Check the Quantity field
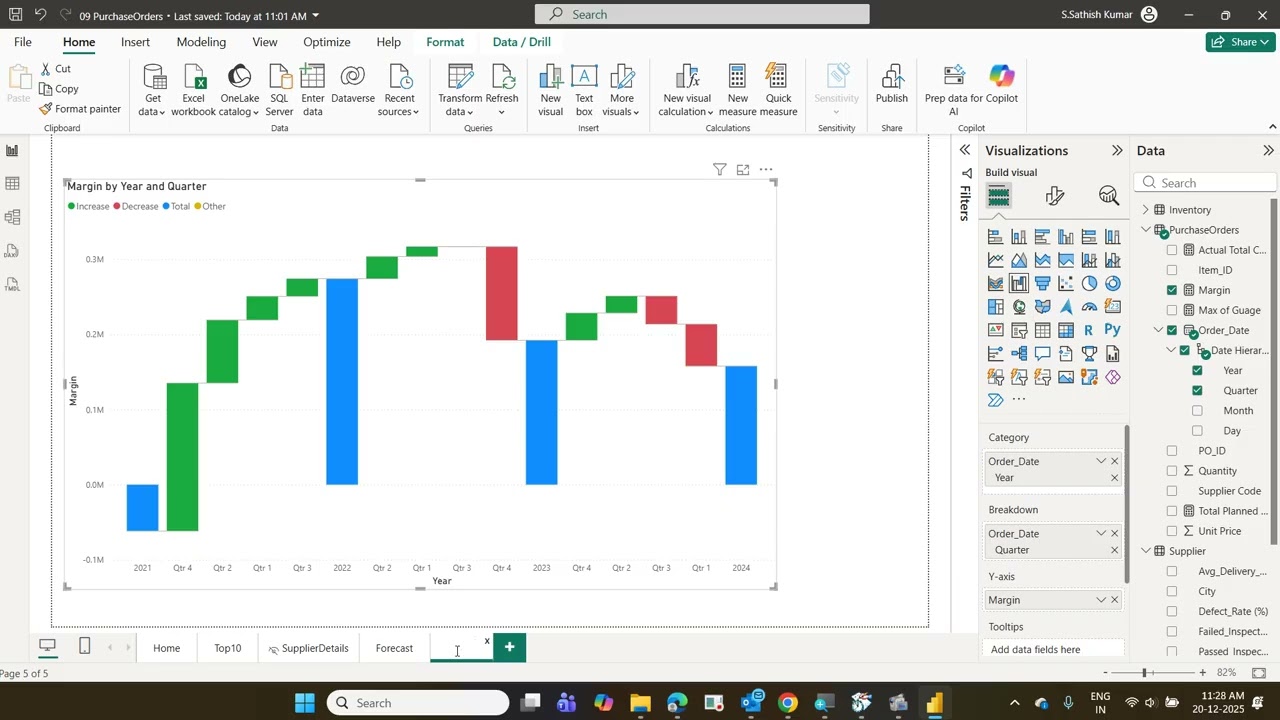The width and height of the screenshot is (1280, 720). (x=1172, y=471)
